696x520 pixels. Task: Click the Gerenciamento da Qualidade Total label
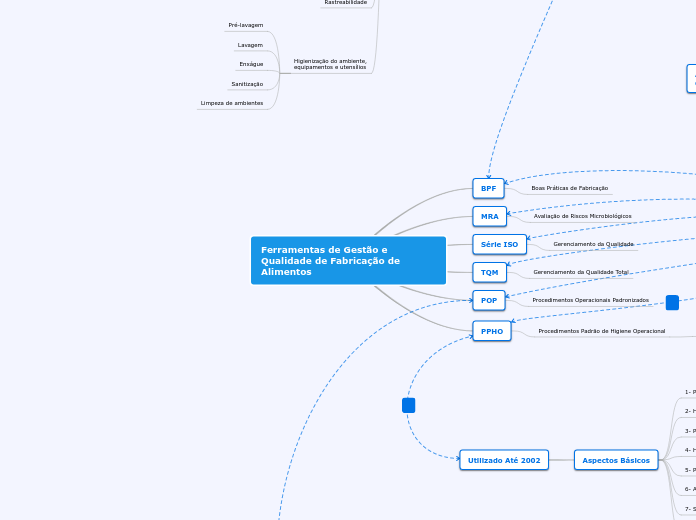coord(581,272)
